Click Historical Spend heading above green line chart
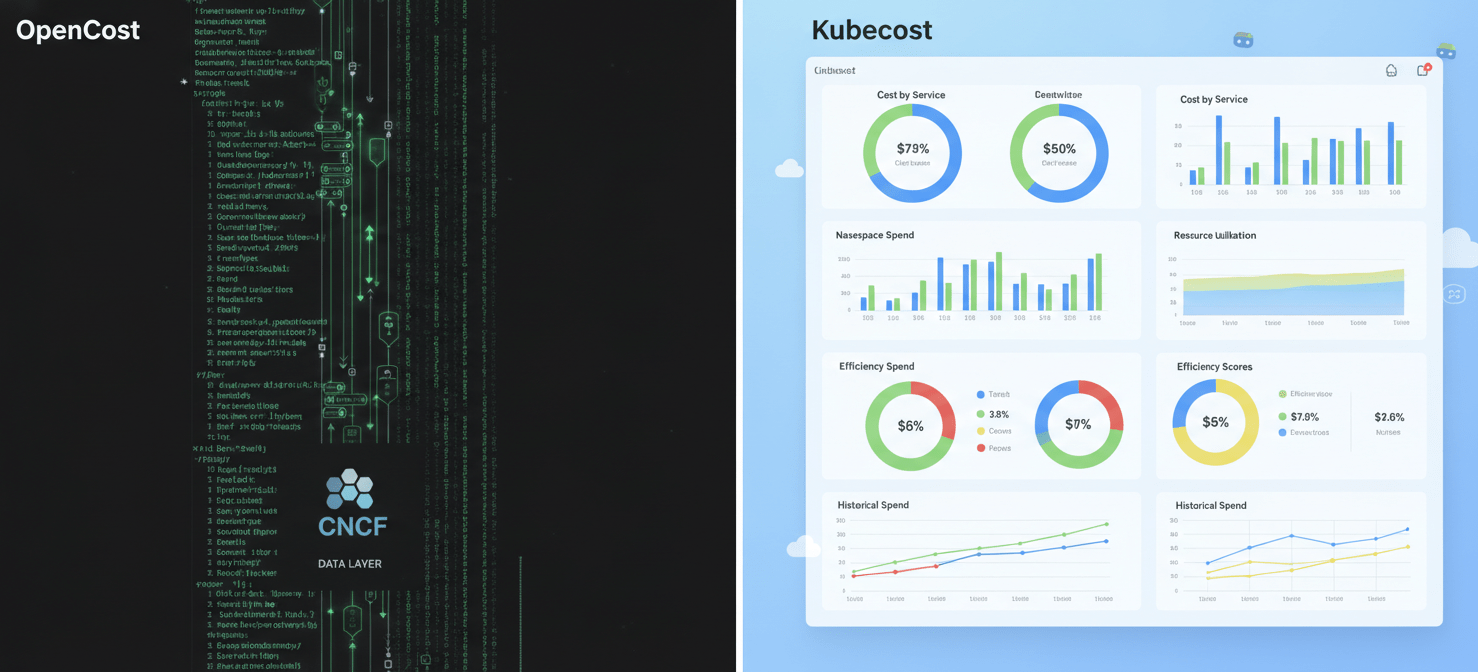The image size is (1478, 672). pos(873,505)
